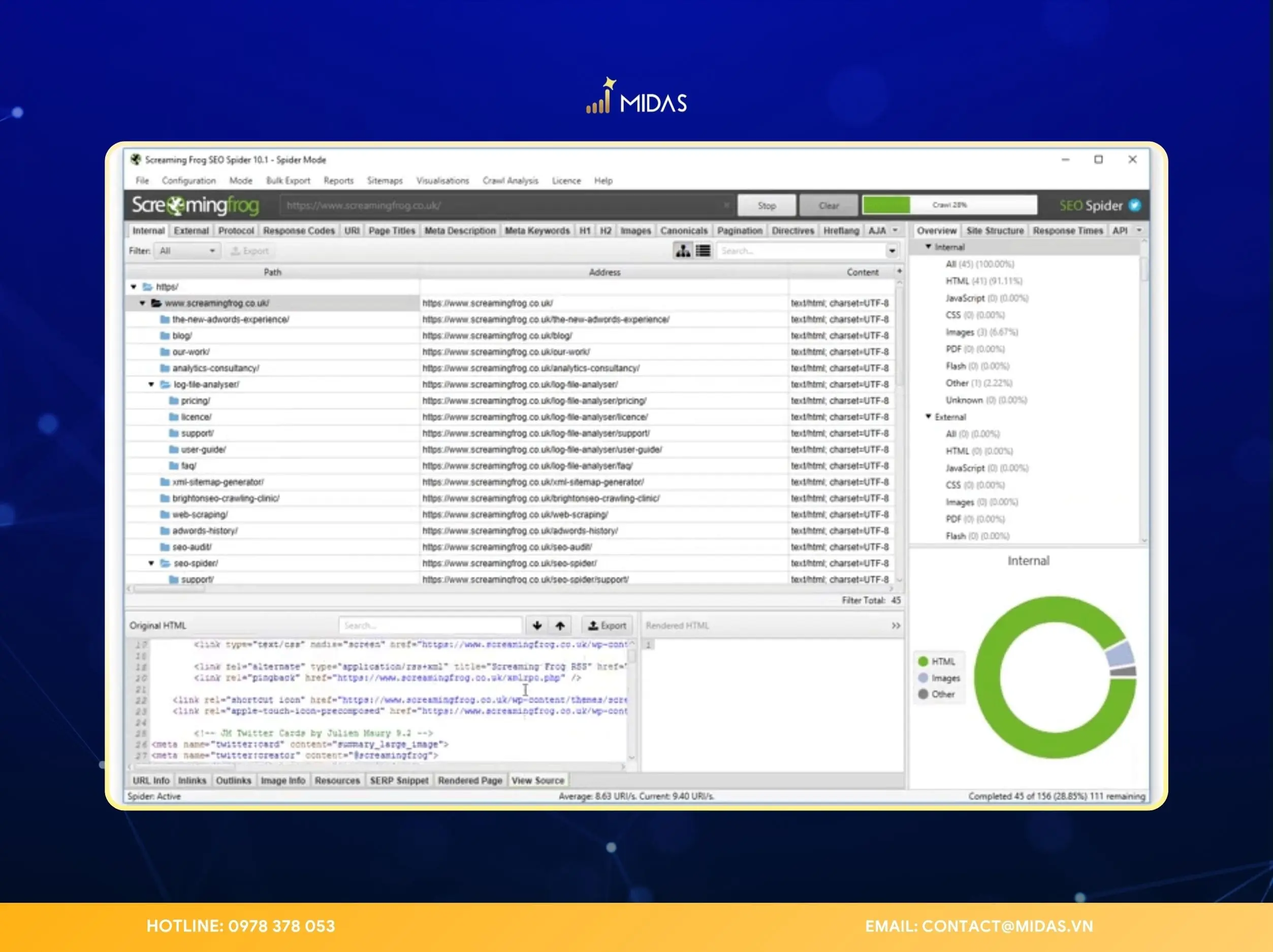
Task: Click the Original HTML search field
Action: (x=430, y=625)
